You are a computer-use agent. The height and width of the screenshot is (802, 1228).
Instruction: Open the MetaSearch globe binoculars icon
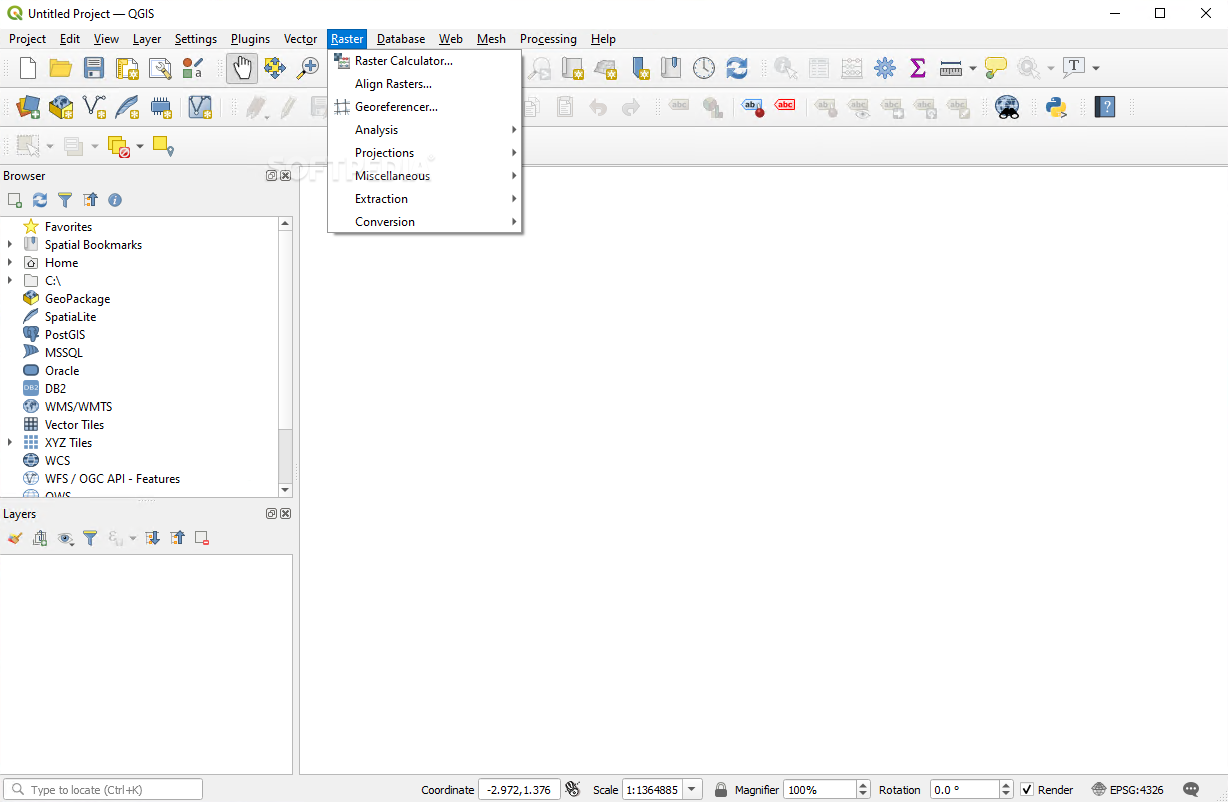(1007, 107)
